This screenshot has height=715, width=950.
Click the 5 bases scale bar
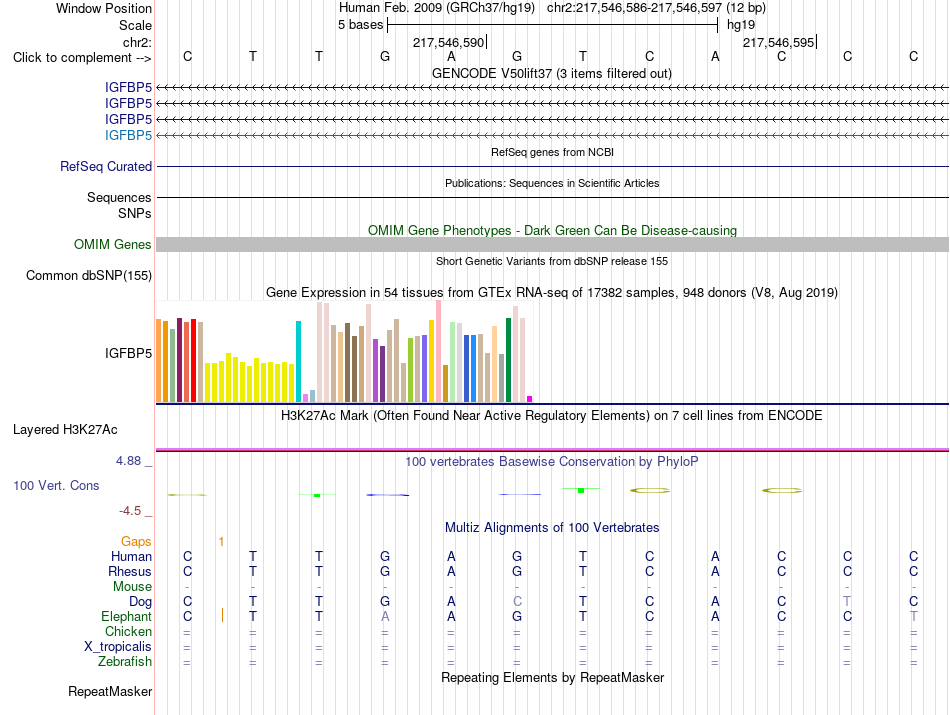tap(553, 25)
